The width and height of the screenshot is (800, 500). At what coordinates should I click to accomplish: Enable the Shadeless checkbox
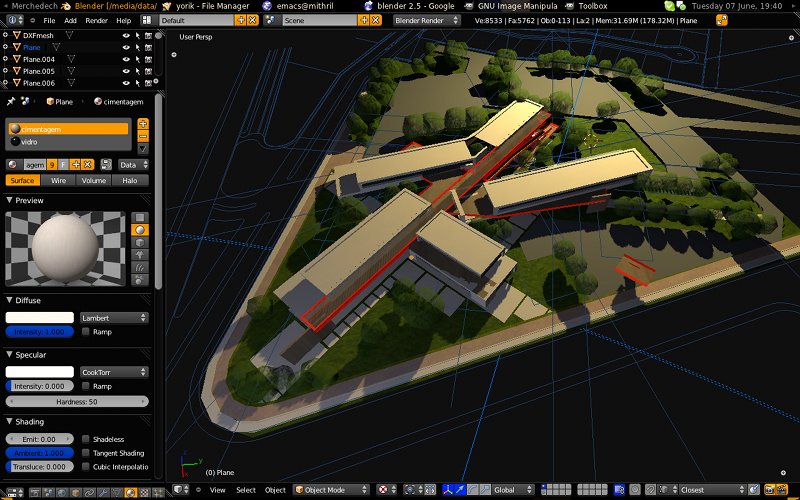[86, 439]
